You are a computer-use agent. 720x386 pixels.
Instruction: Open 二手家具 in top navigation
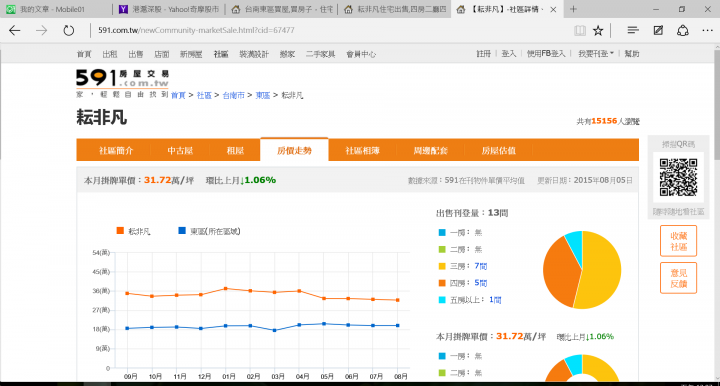pos(321,54)
